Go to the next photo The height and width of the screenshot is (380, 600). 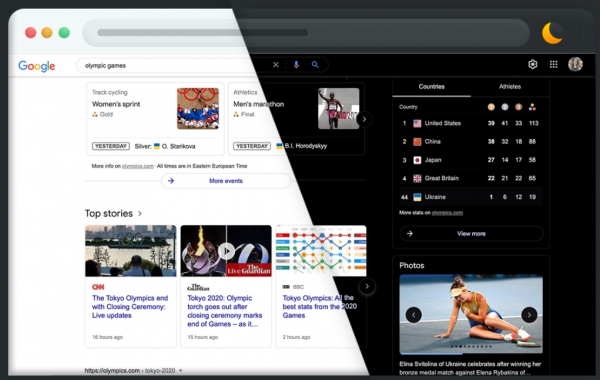[x=529, y=315]
